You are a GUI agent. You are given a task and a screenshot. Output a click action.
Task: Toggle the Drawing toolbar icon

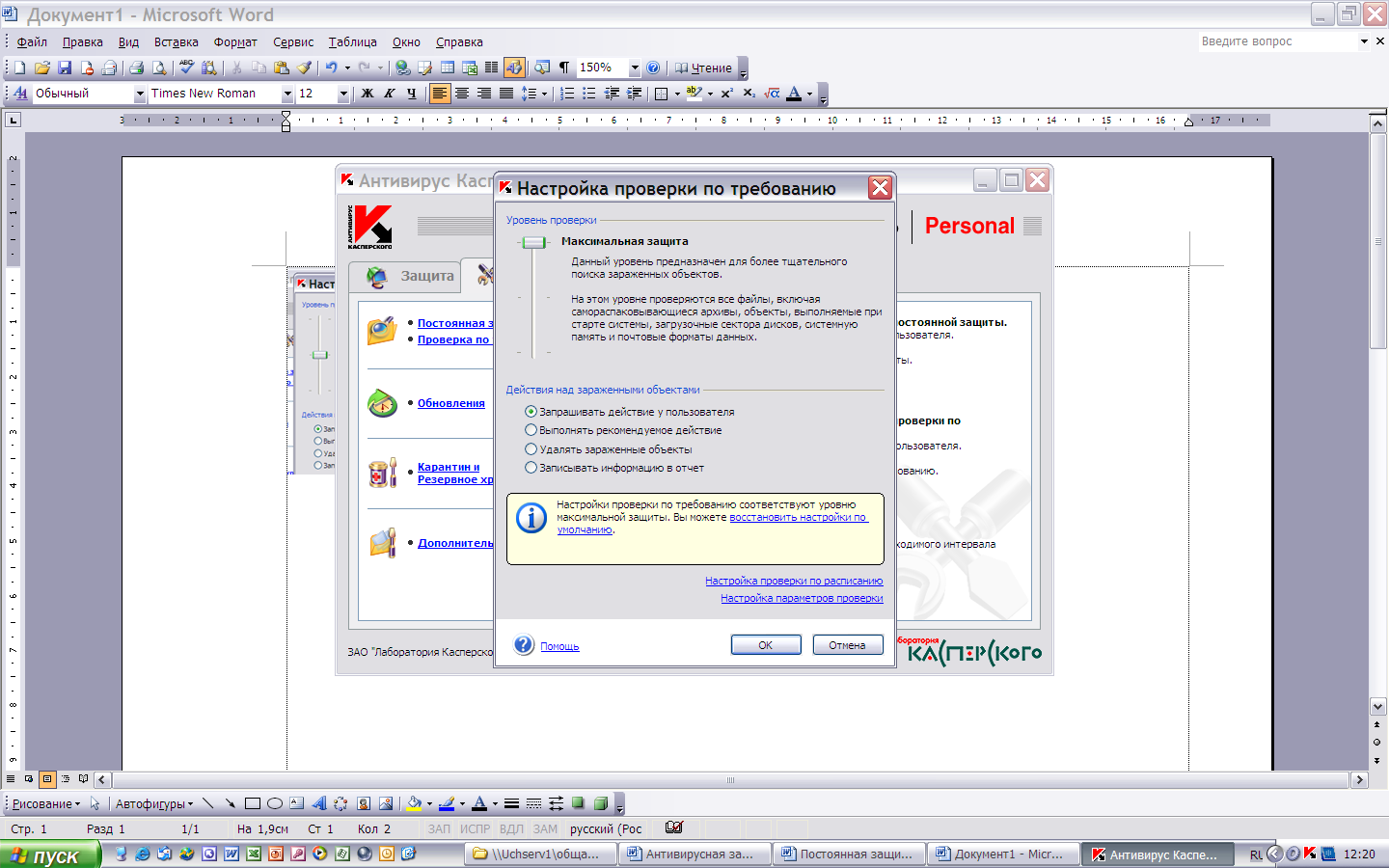click(514, 68)
